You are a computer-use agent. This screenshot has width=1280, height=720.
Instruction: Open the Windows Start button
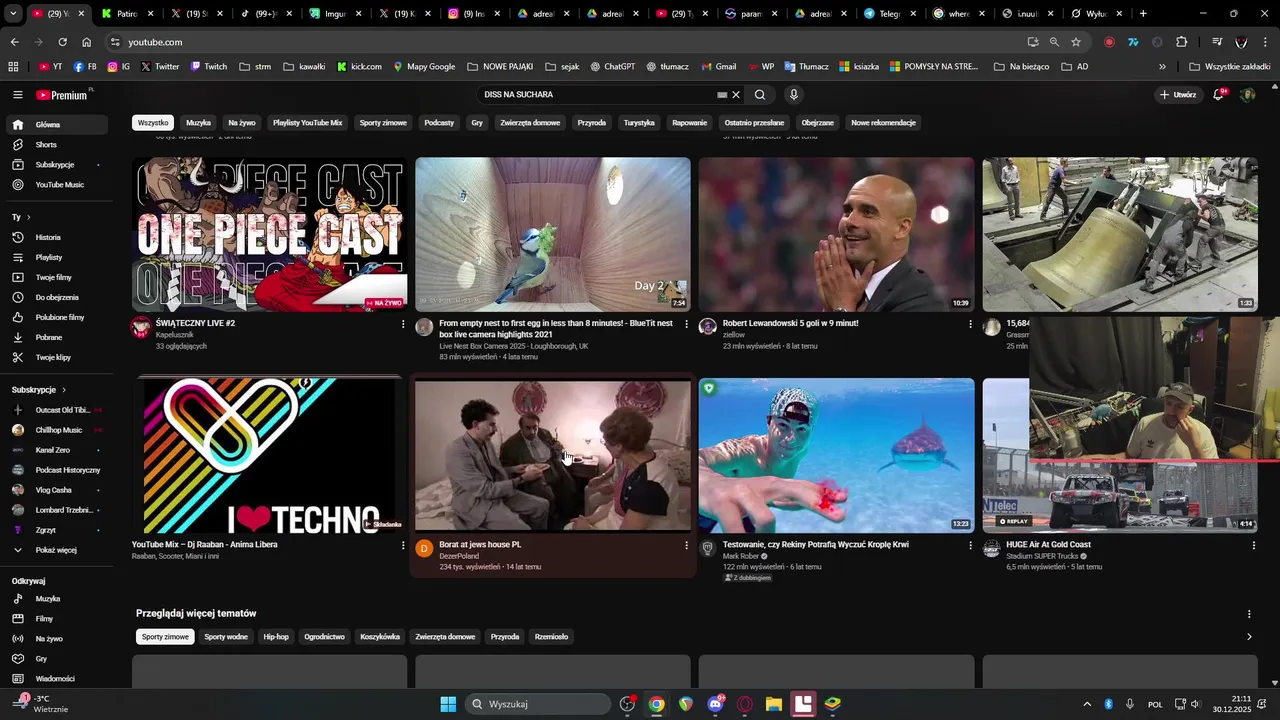(448, 704)
